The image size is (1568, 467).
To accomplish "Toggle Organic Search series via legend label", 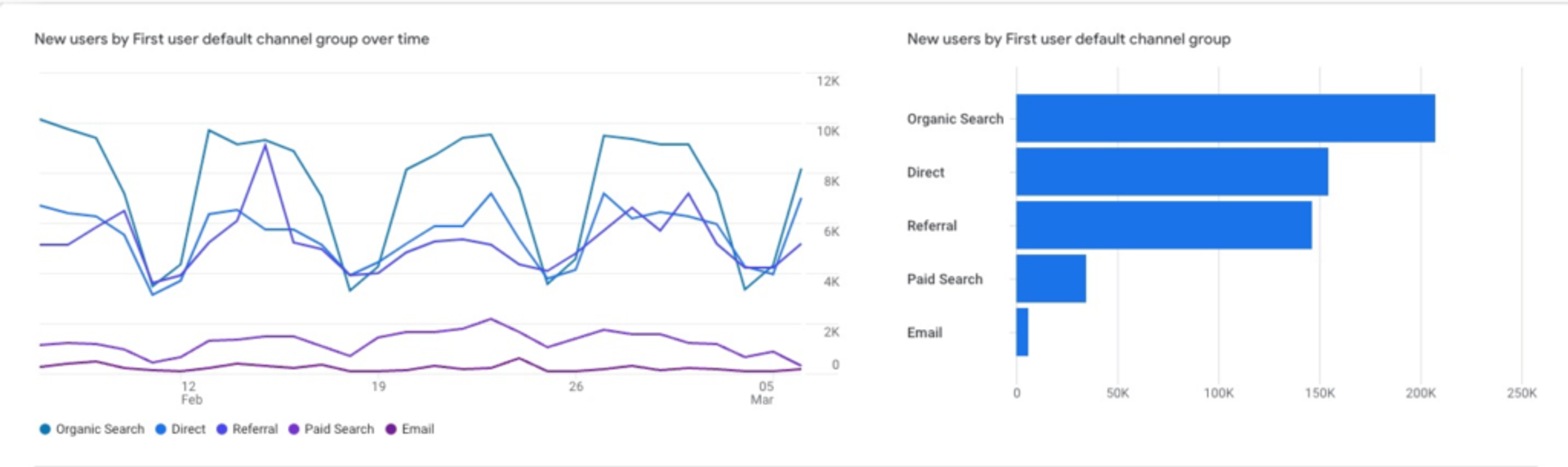I will [100, 429].
